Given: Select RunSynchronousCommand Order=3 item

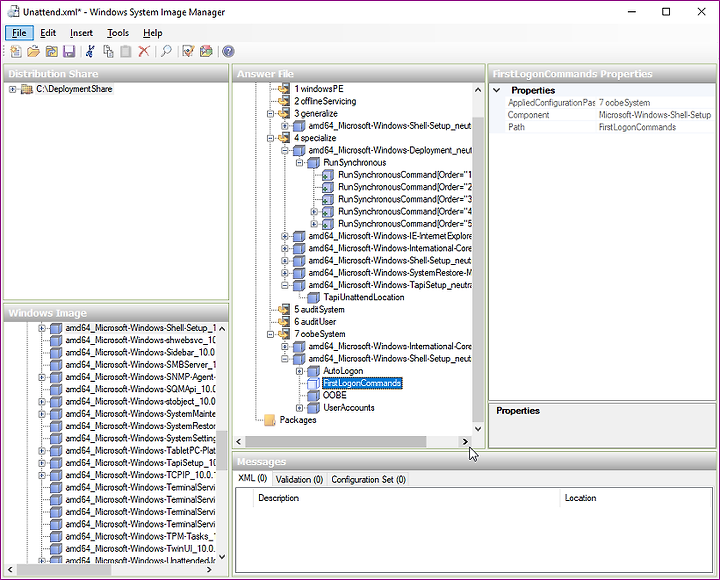Looking at the screenshot, I should coord(405,199).
